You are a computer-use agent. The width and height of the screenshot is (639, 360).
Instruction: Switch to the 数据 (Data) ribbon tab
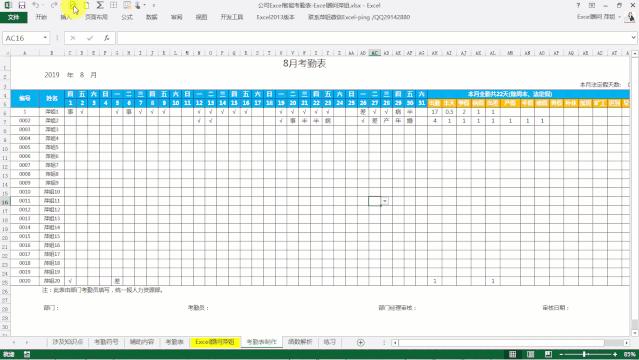click(x=152, y=17)
